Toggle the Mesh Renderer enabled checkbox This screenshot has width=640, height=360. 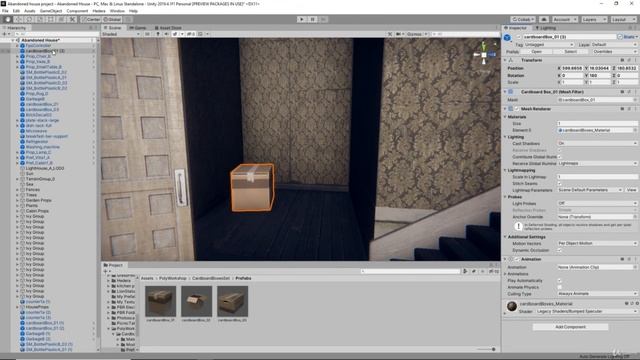[517, 109]
